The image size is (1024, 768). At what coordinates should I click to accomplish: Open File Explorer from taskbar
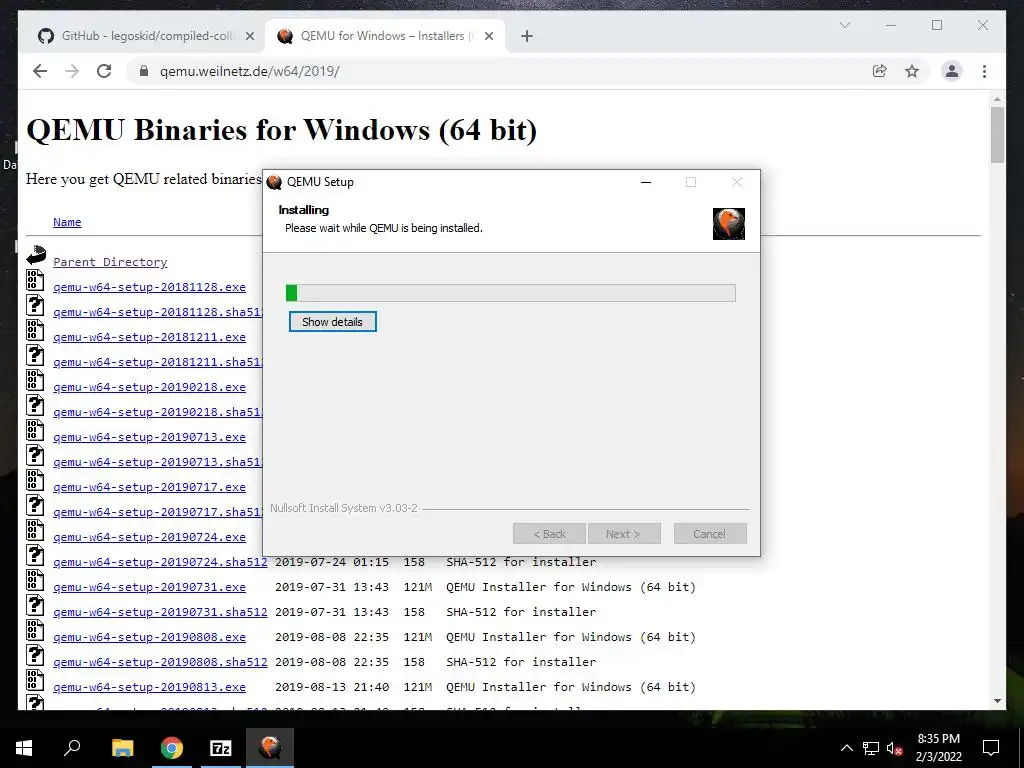pos(122,748)
